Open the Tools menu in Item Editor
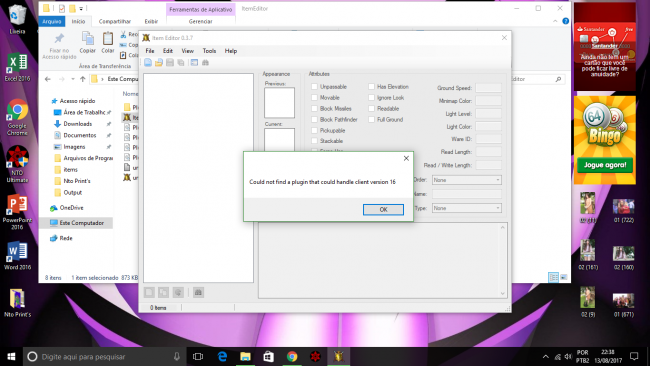The width and height of the screenshot is (650, 366). 209,51
